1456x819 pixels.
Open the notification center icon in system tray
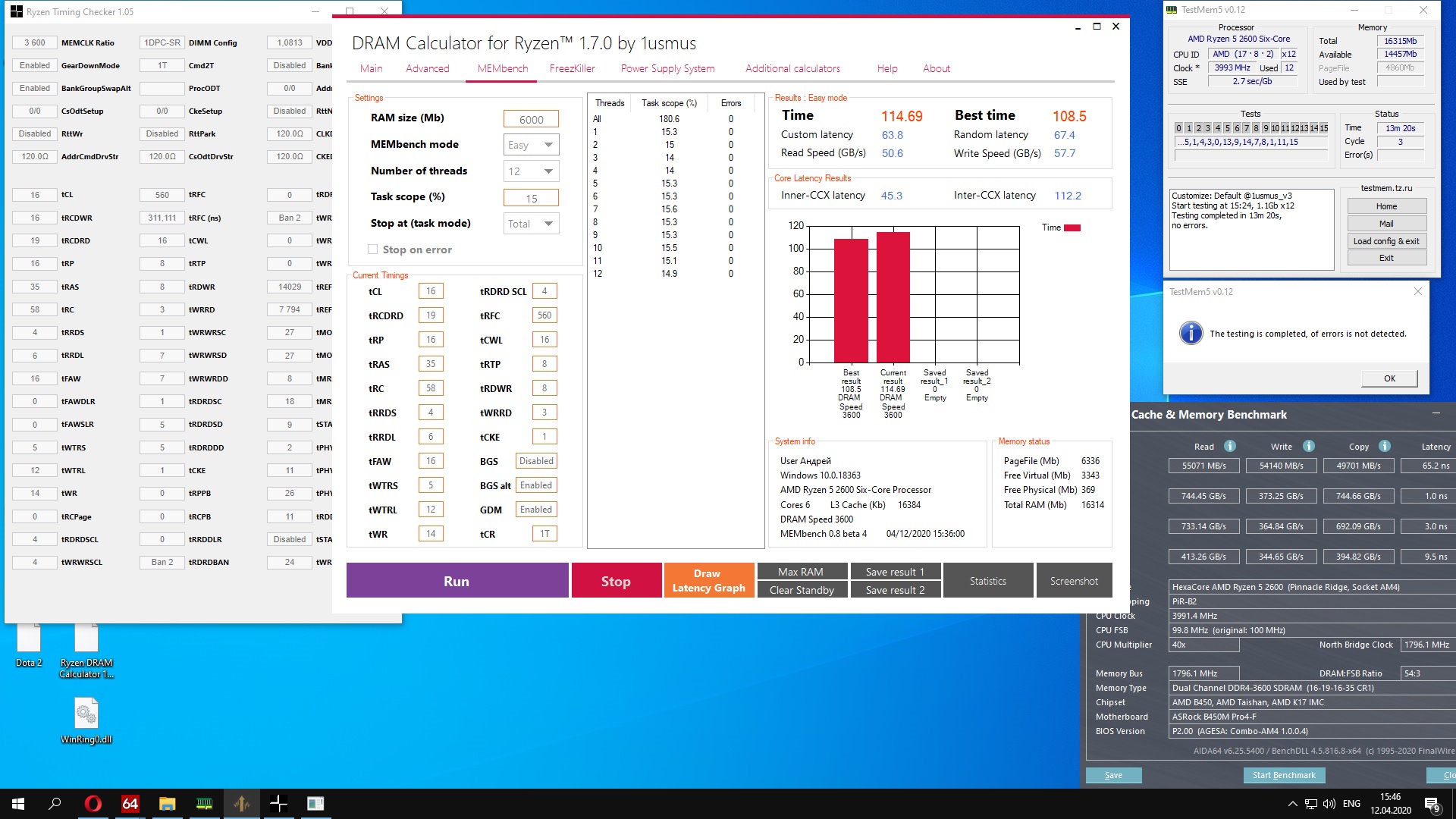[1432, 804]
